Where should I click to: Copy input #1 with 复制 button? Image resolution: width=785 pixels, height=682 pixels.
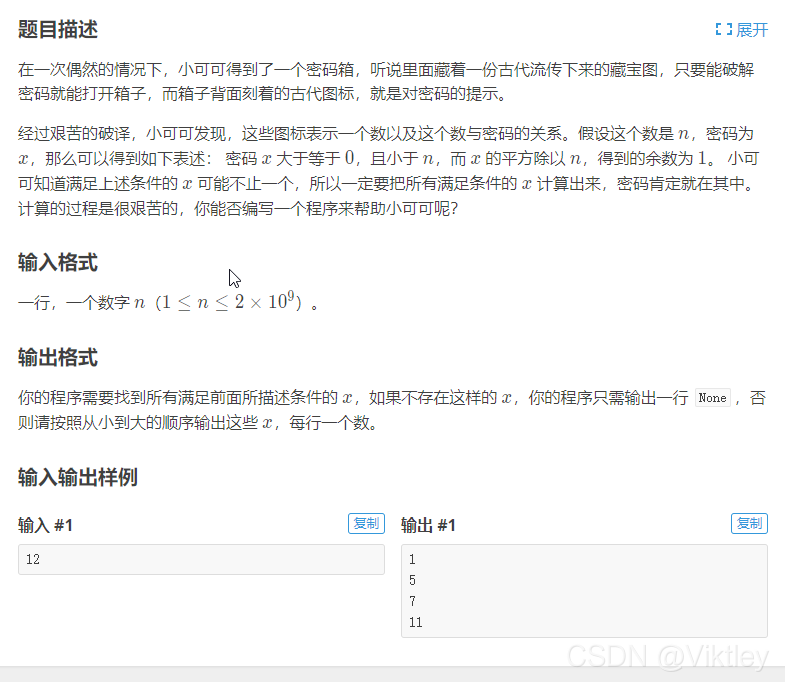366,524
